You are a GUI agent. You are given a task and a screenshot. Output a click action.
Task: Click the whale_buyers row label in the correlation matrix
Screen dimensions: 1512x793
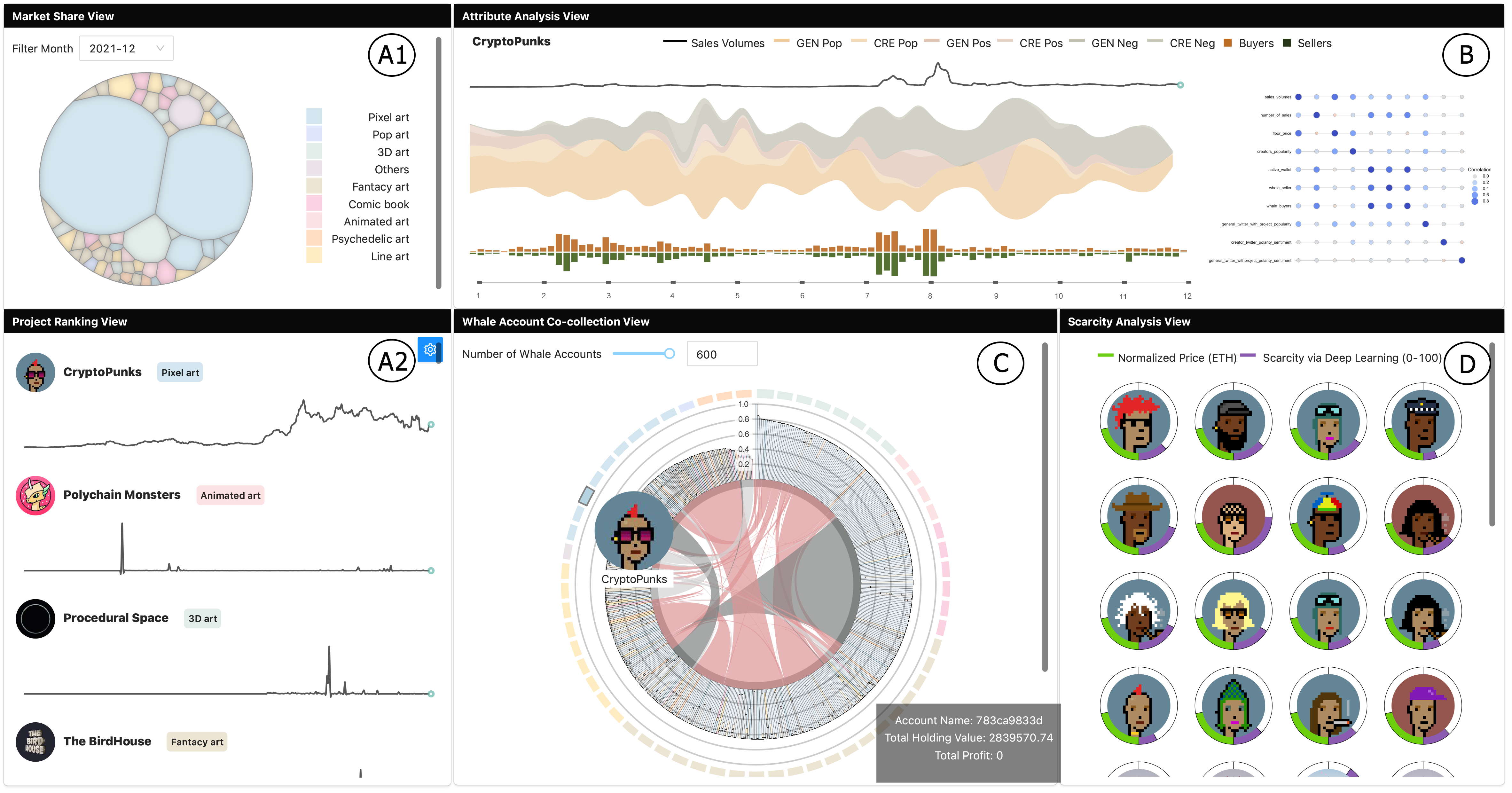(x=1278, y=206)
